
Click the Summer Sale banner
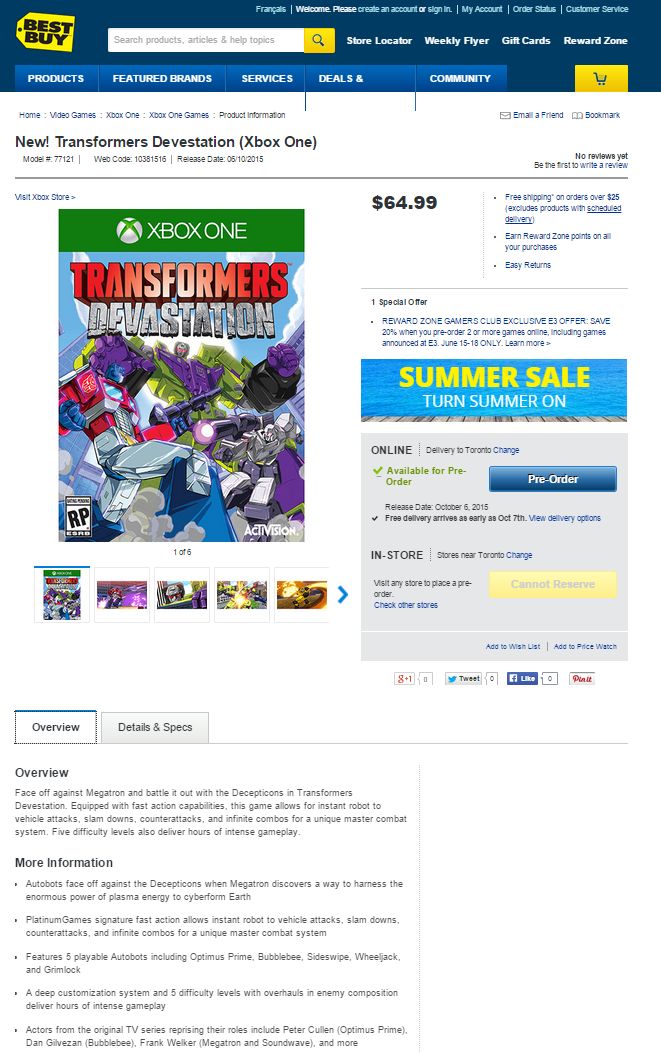(x=494, y=390)
